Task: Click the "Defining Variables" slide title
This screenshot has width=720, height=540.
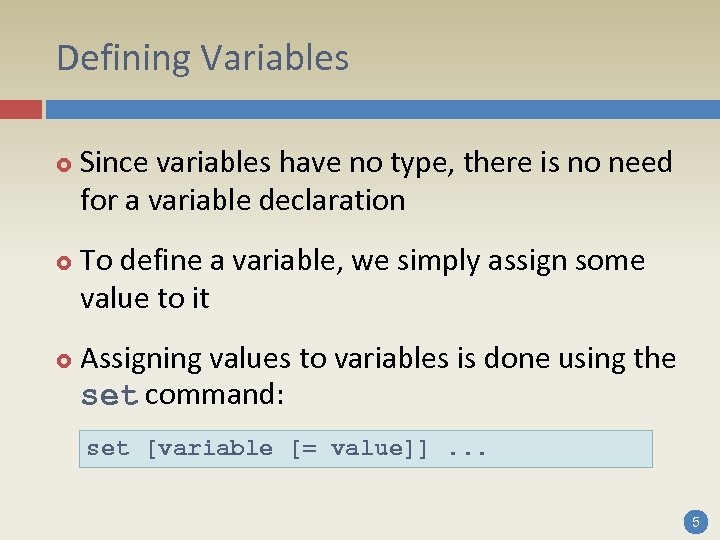Action: [203, 58]
